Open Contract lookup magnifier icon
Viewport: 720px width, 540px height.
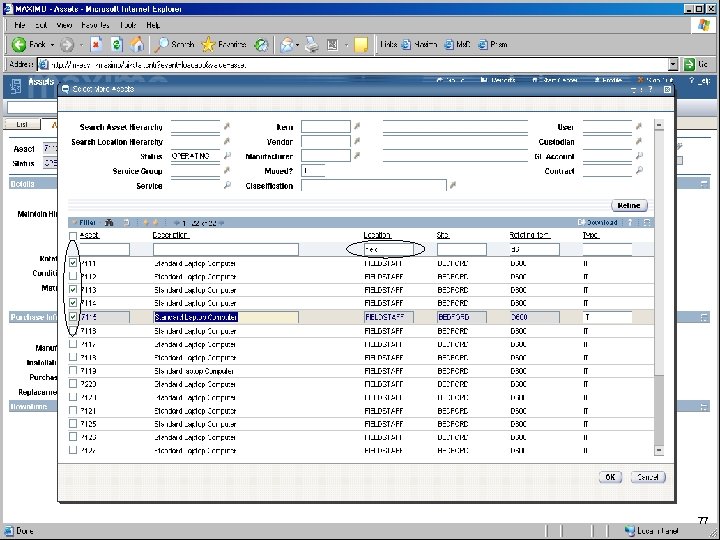639,170
